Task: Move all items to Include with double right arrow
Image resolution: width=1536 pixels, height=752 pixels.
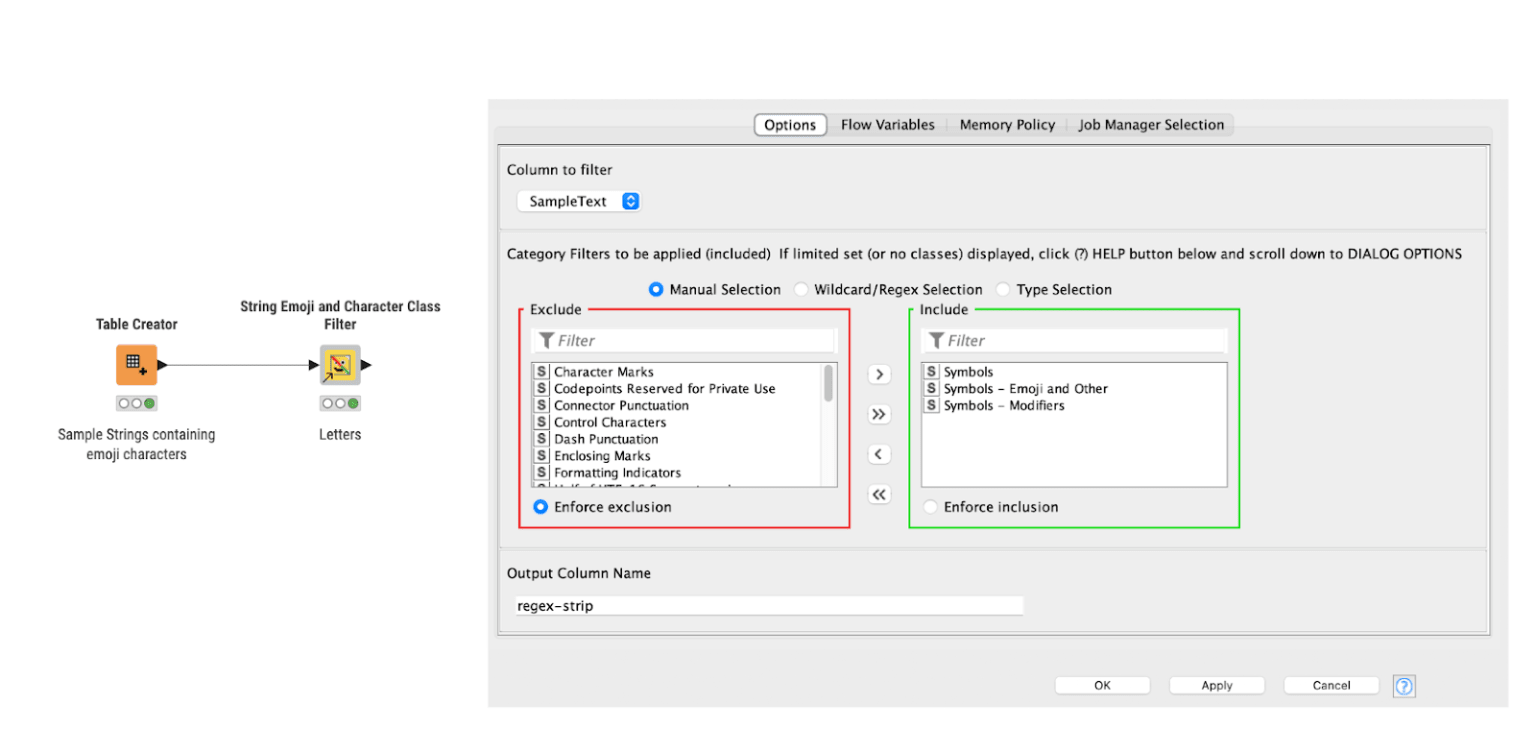Action: click(x=879, y=415)
